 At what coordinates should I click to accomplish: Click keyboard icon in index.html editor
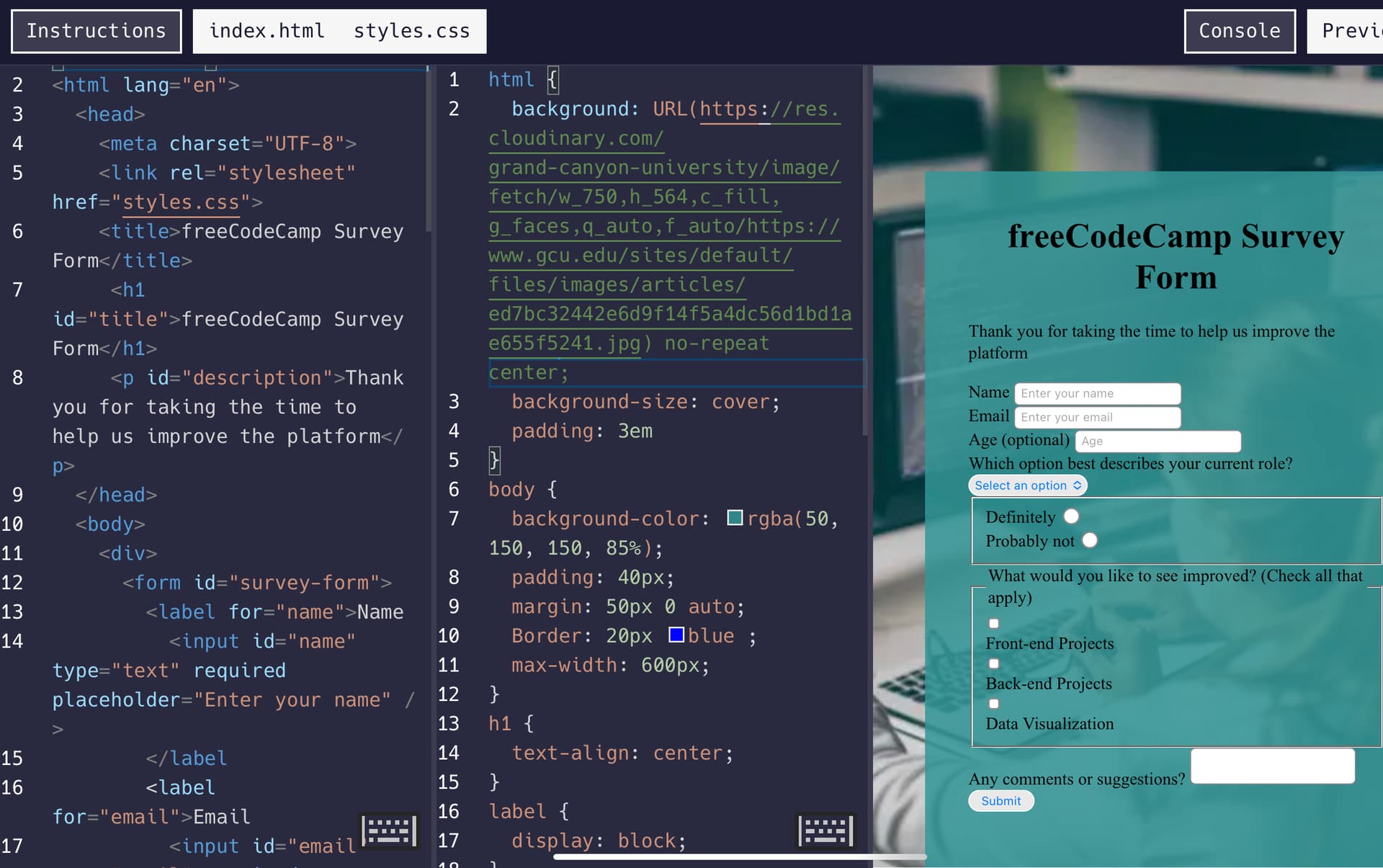coord(389,831)
